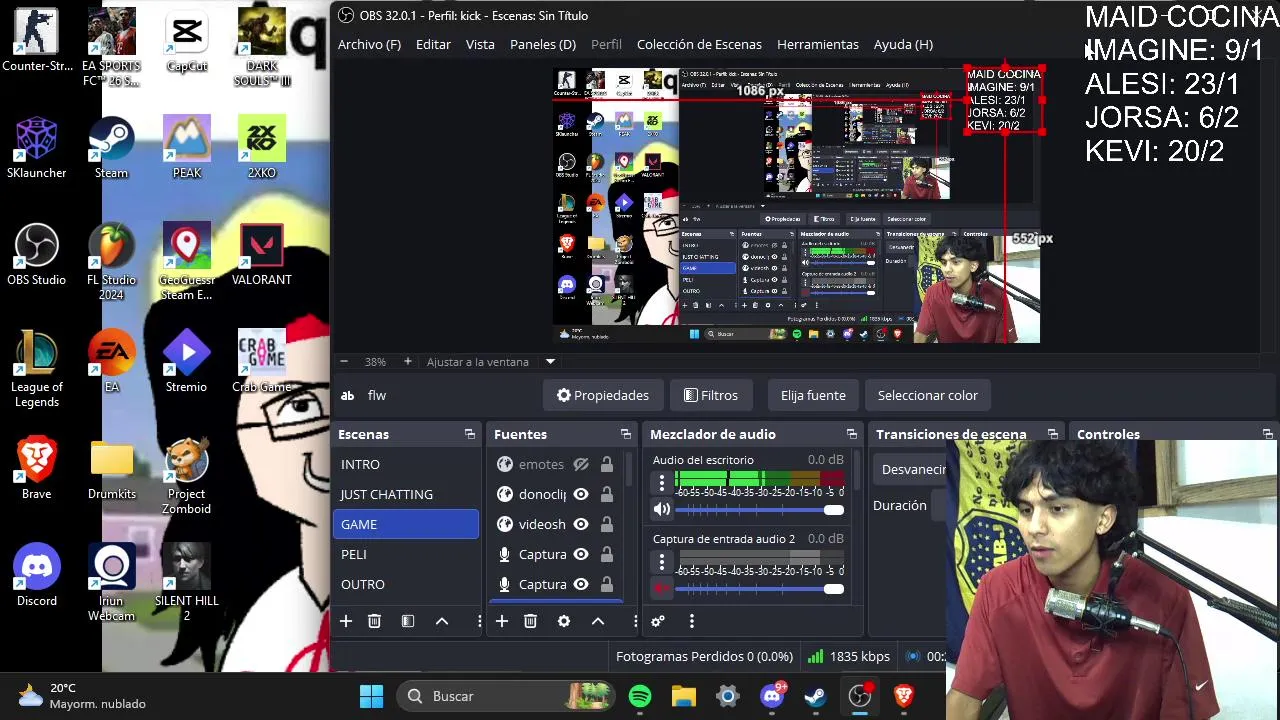Undock the Escenas panel

[470, 434]
